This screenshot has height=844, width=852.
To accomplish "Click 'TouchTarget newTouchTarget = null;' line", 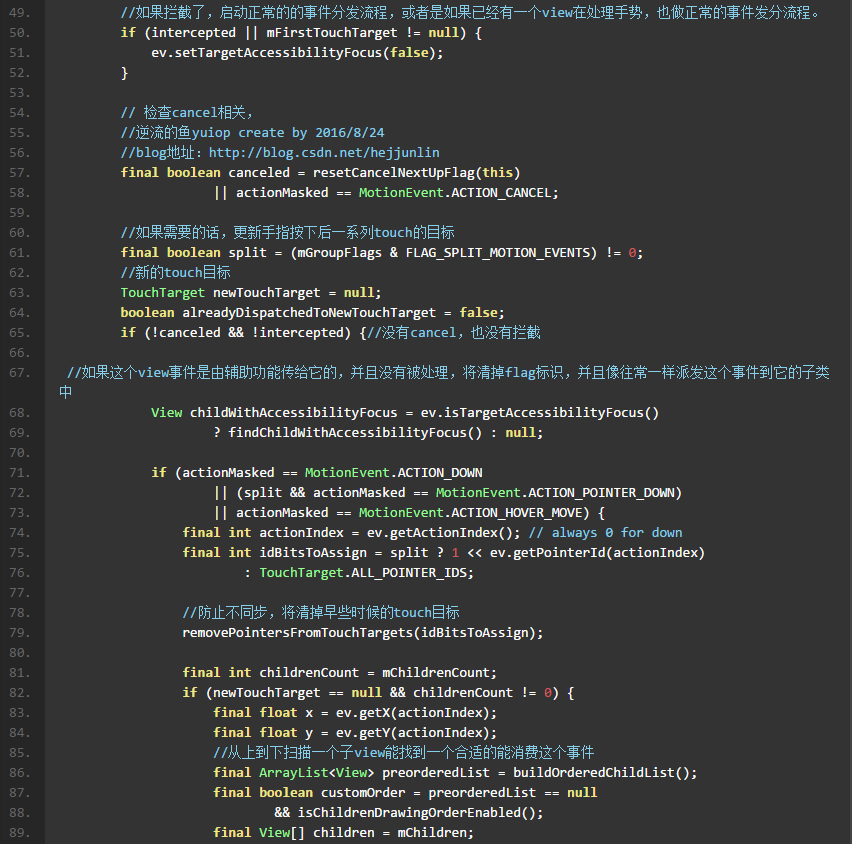I will tap(251, 293).
